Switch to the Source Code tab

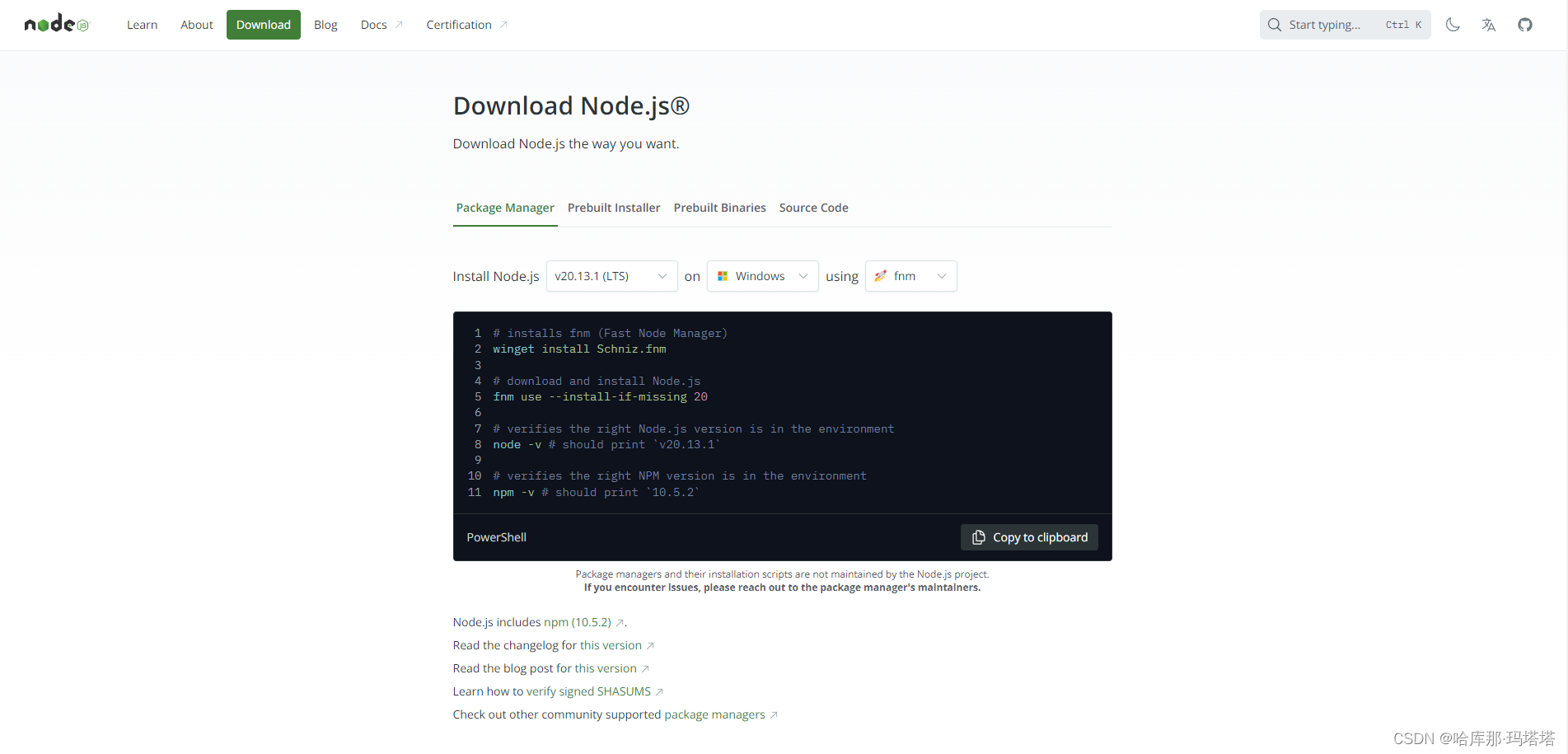[813, 208]
